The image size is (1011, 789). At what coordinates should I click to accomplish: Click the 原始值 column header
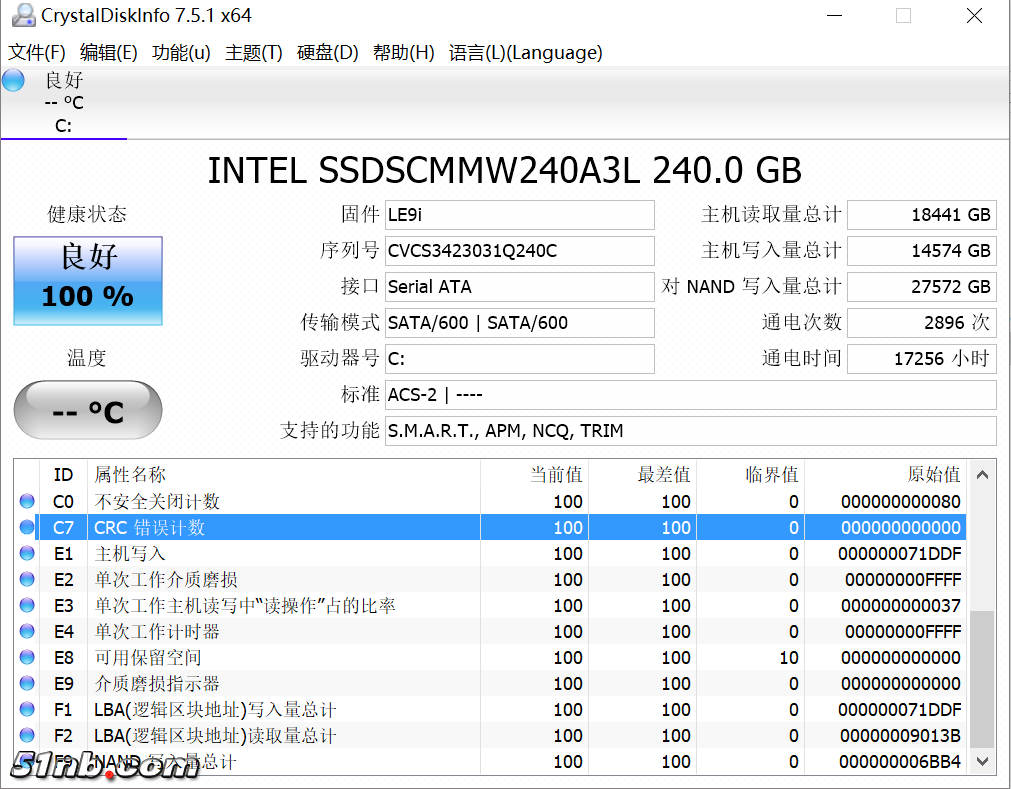tap(885, 475)
